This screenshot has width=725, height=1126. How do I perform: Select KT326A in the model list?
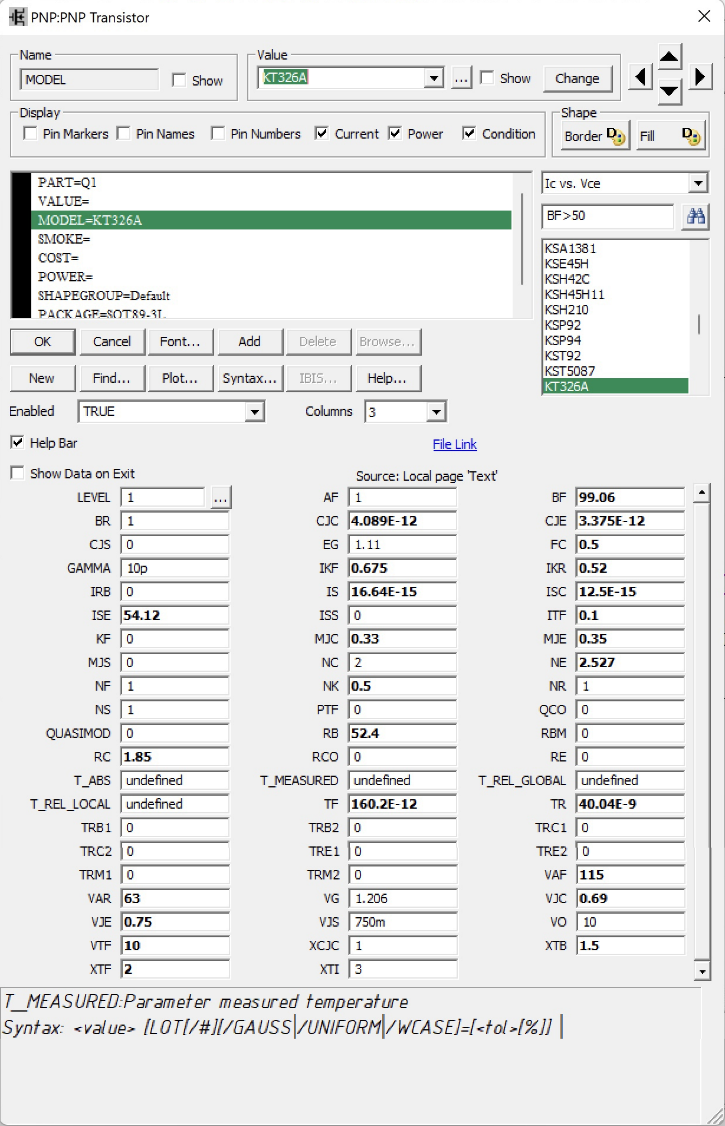[615, 386]
